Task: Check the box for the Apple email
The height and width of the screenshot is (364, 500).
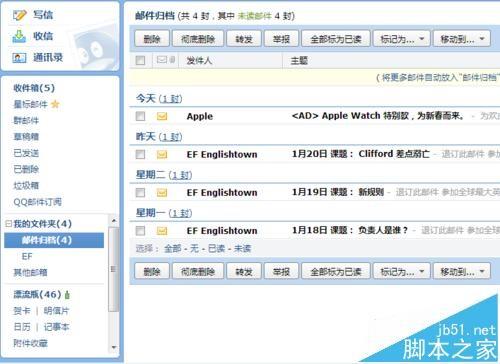Action: click(140, 116)
